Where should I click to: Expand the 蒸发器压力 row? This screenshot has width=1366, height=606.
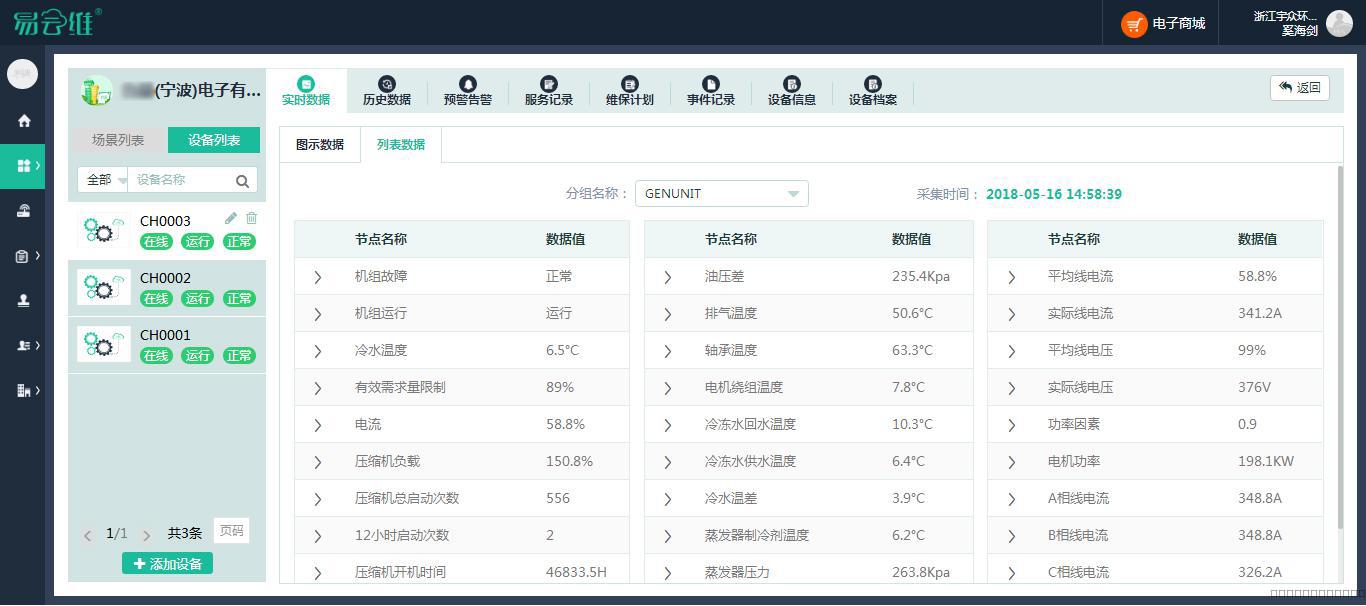tap(668, 573)
